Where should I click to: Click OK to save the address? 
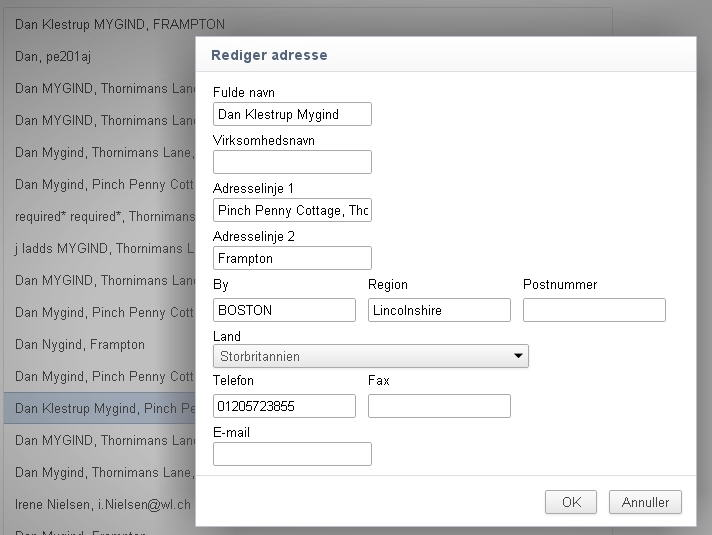click(x=571, y=502)
